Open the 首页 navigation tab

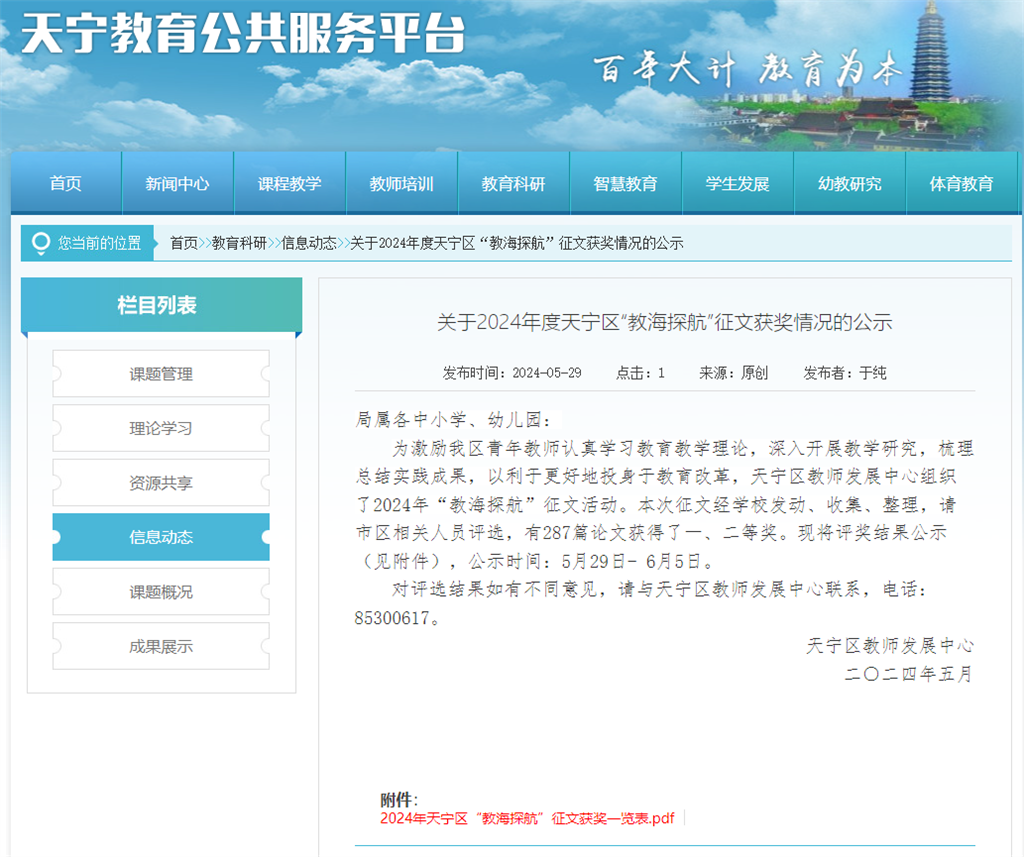point(66,184)
